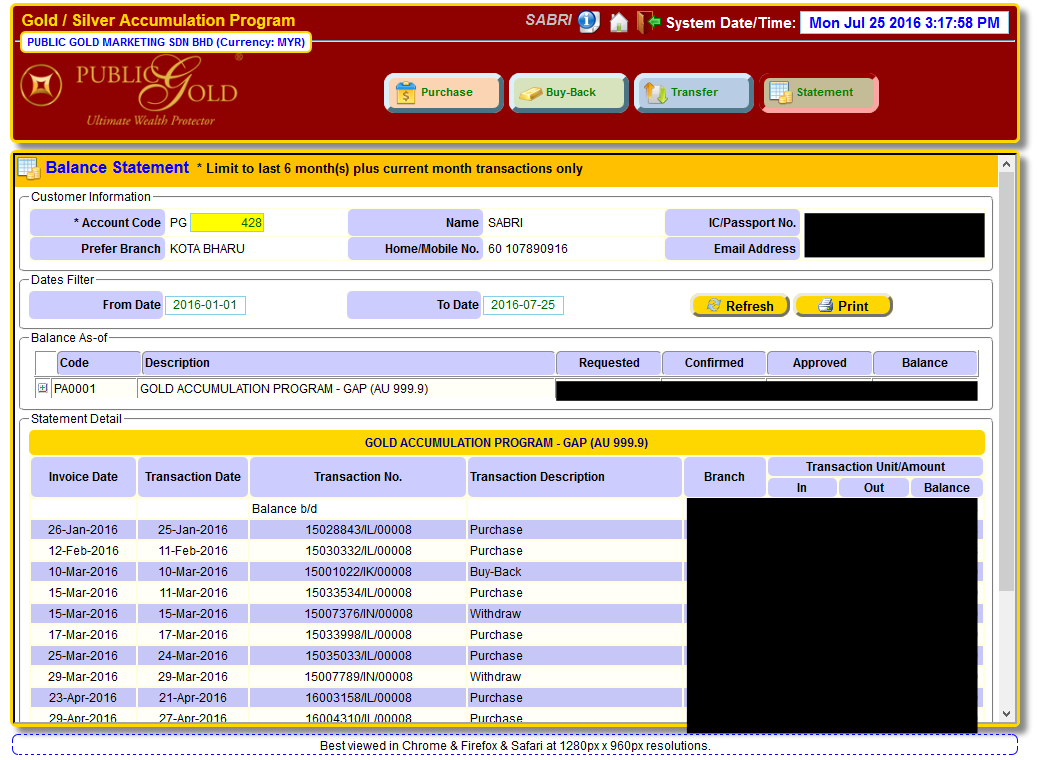The width and height of the screenshot is (1037, 760).
Task: Click the Description column header
Action: point(348,362)
